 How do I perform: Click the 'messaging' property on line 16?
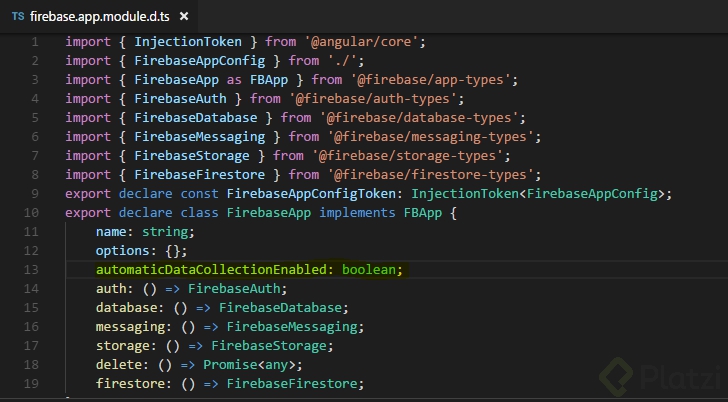pos(130,327)
